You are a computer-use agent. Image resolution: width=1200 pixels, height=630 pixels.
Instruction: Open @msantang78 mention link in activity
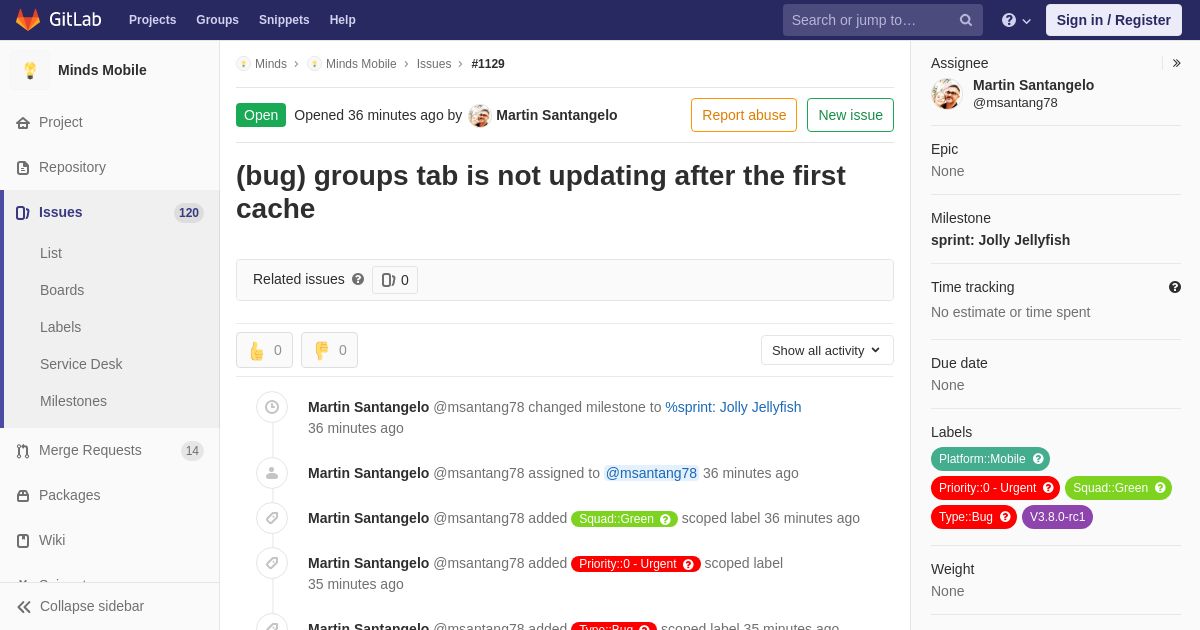coord(651,473)
